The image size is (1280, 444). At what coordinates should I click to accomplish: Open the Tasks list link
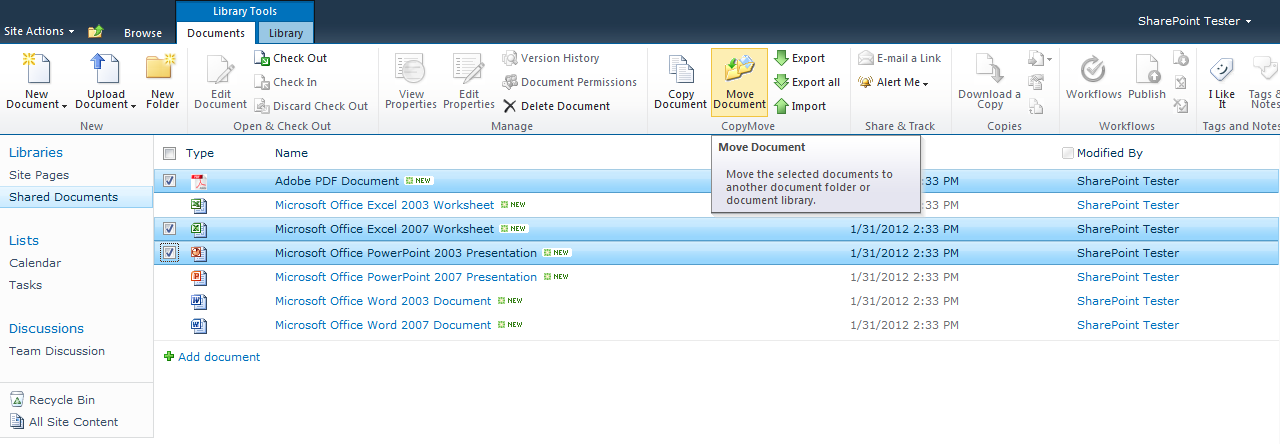coord(25,285)
